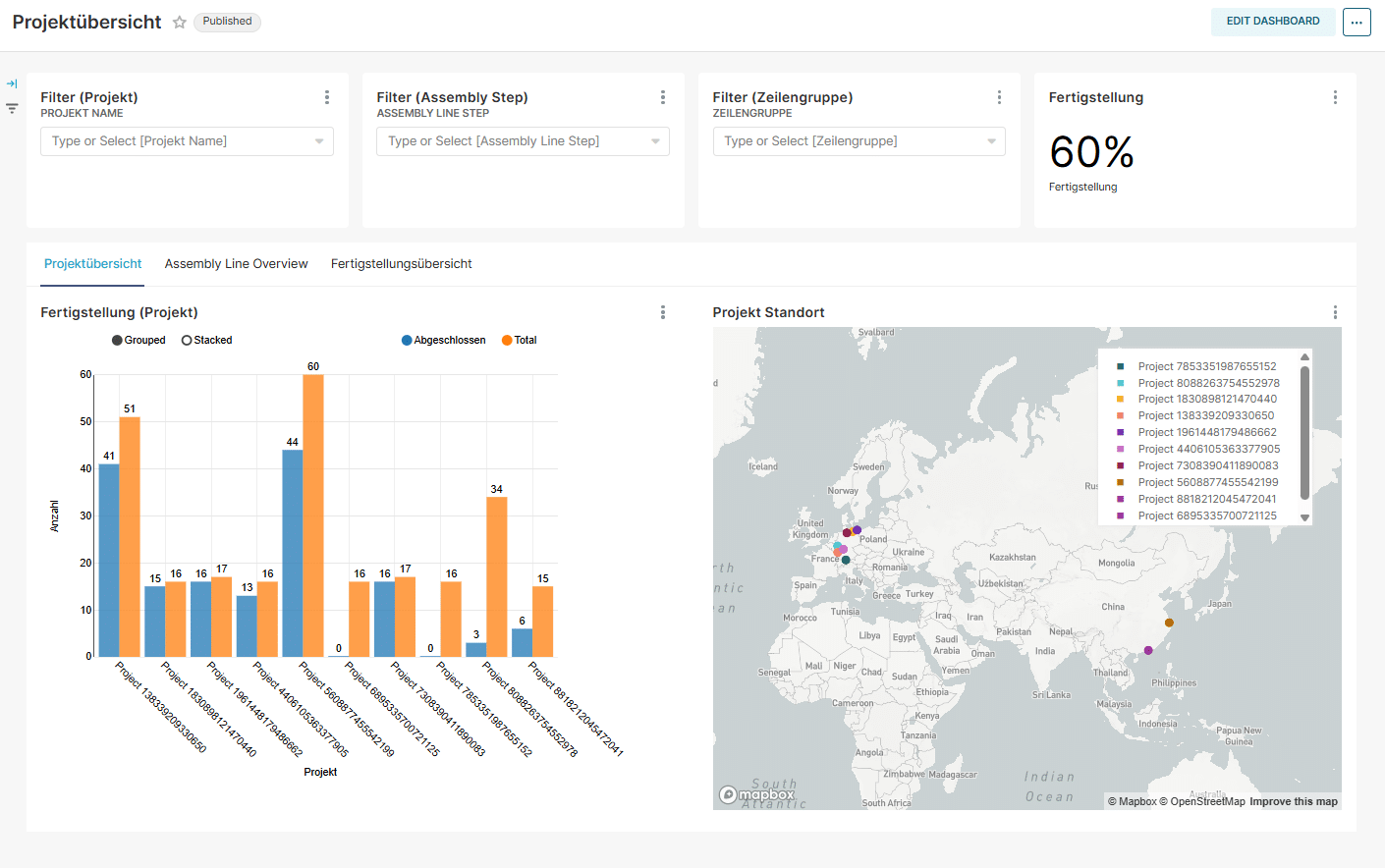Click the EDIT DASHBOARD button
Viewport: 1385px width, 868px height.
[1273, 22]
